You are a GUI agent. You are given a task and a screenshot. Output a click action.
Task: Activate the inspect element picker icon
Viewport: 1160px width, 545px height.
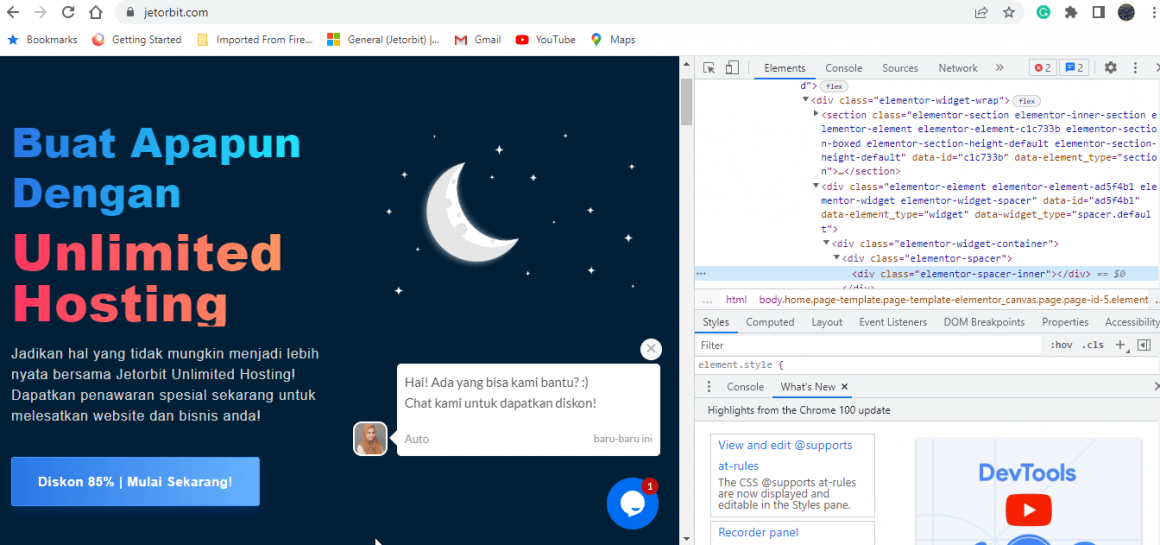click(709, 68)
